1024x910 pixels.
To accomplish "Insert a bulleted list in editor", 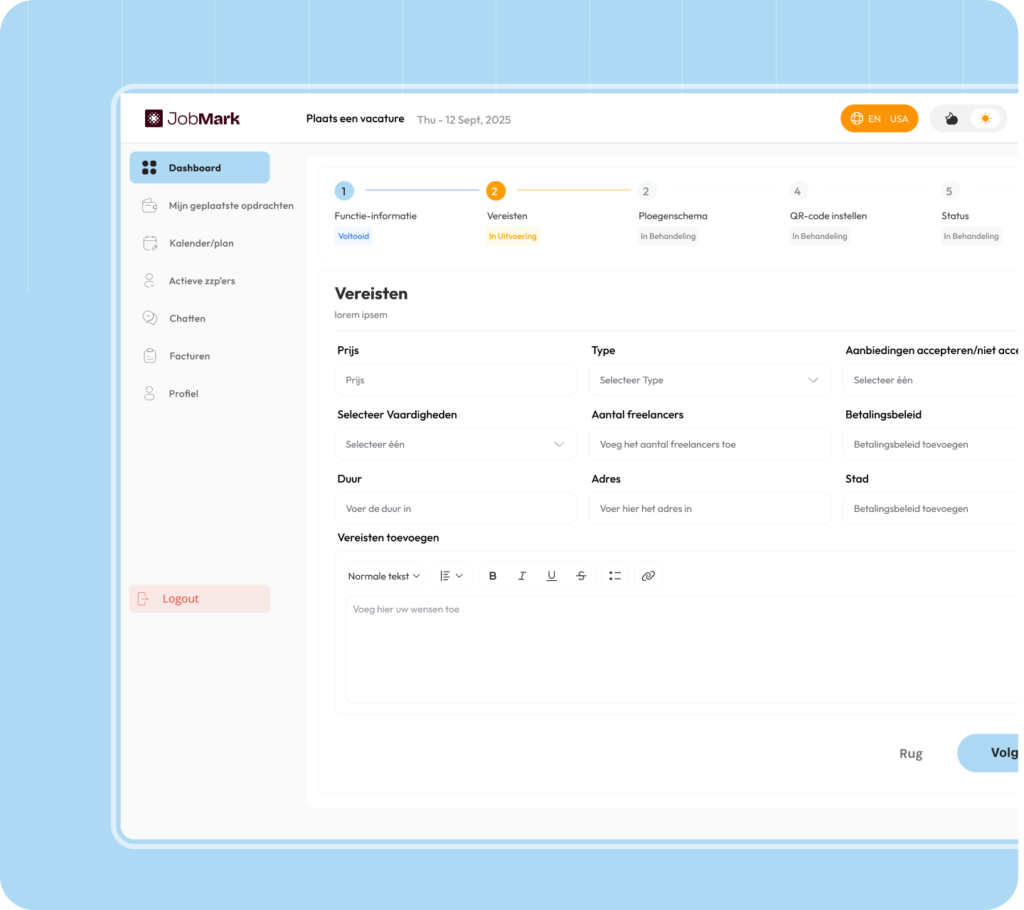I will click(615, 576).
